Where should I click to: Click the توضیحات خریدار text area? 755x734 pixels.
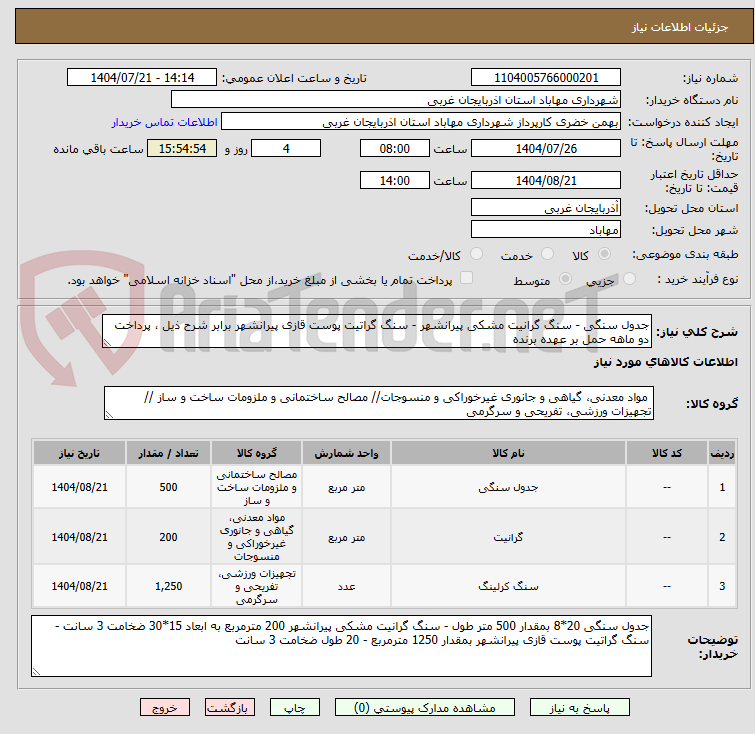point(341,646)
